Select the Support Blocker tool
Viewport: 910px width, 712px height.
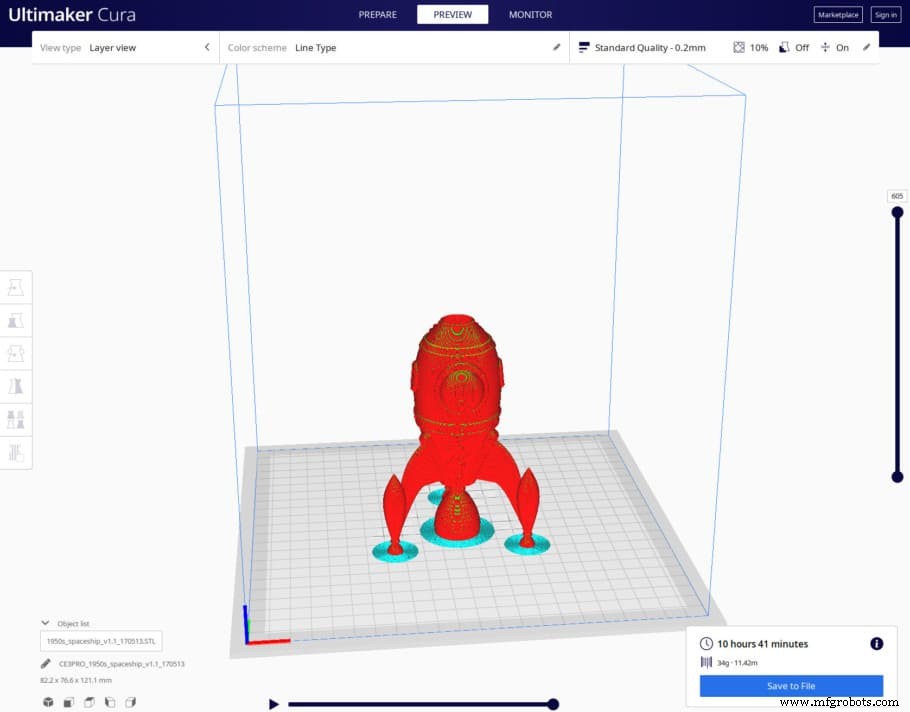(x=15, y=452)
